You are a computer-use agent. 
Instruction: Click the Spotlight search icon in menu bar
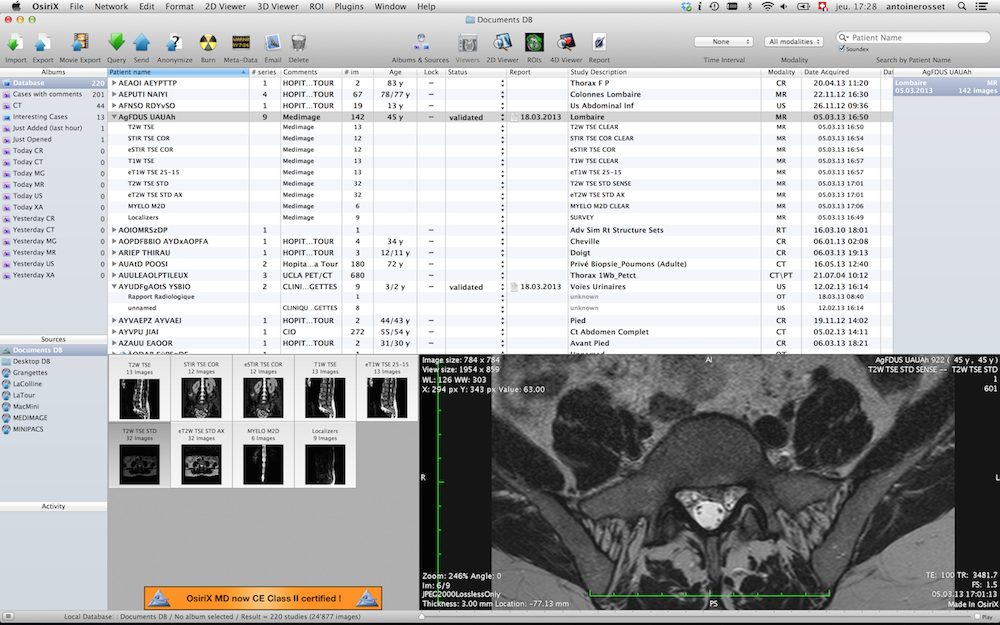tap(962, 6)
